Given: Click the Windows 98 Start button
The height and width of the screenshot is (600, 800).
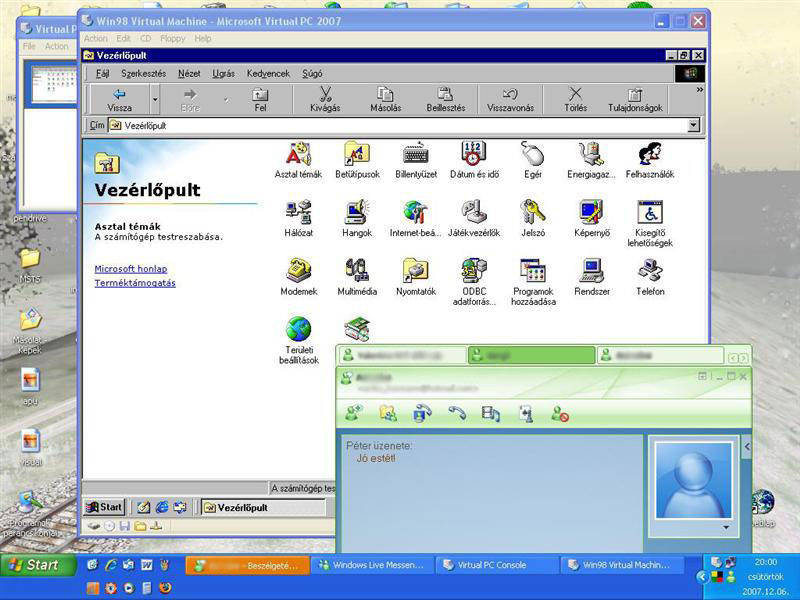Looking at the screenshot, I should coord(104,507).
